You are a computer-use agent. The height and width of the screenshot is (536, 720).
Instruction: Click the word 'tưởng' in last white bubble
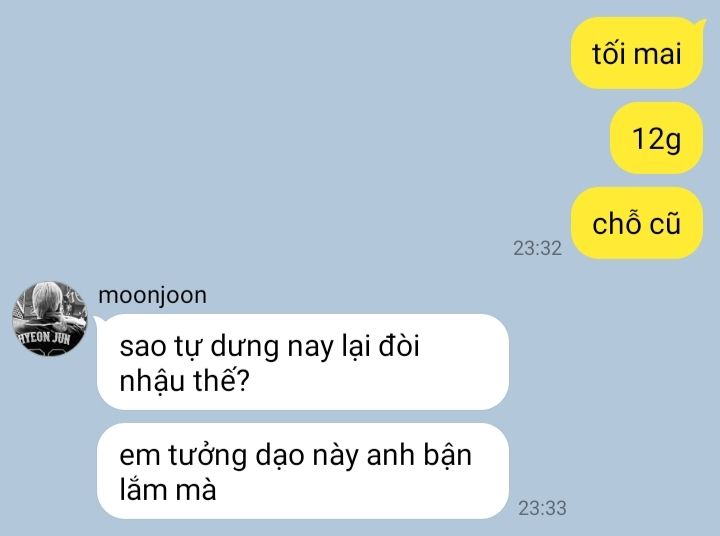pyautogui.click(x=207, y=457)
